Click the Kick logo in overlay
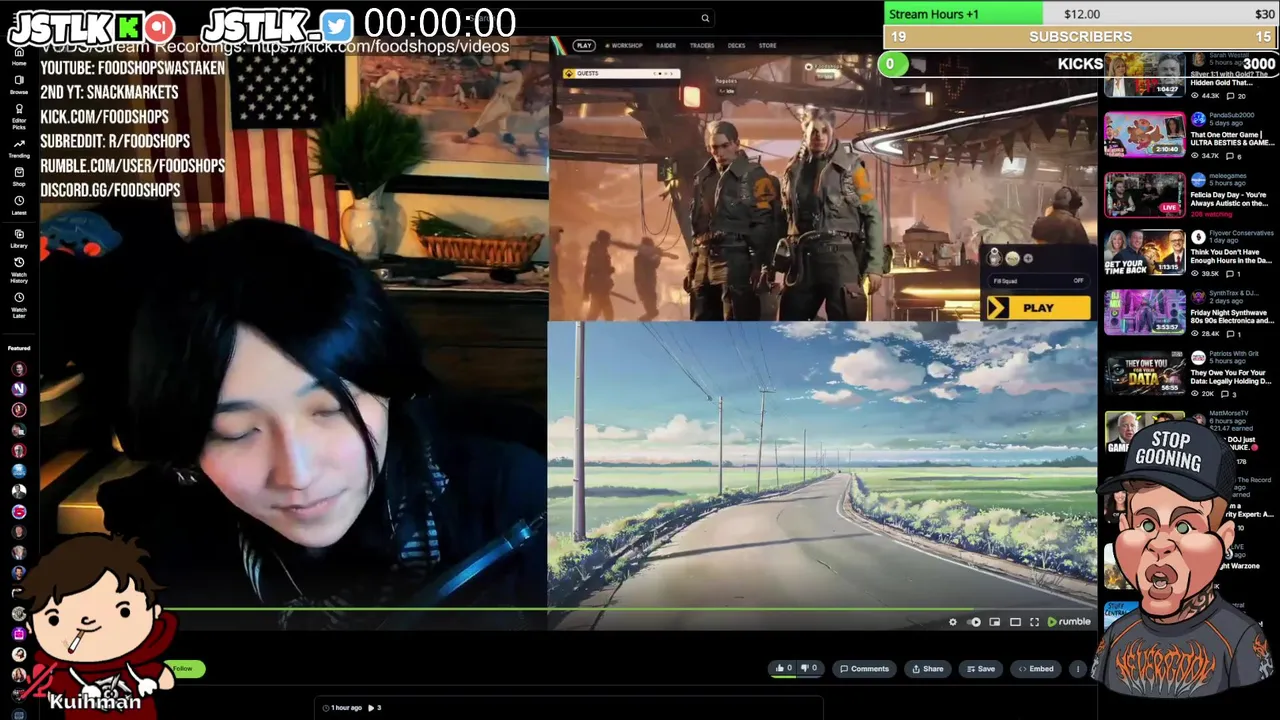The height and width of the screenshot is (720, 1280). point(129,27)
